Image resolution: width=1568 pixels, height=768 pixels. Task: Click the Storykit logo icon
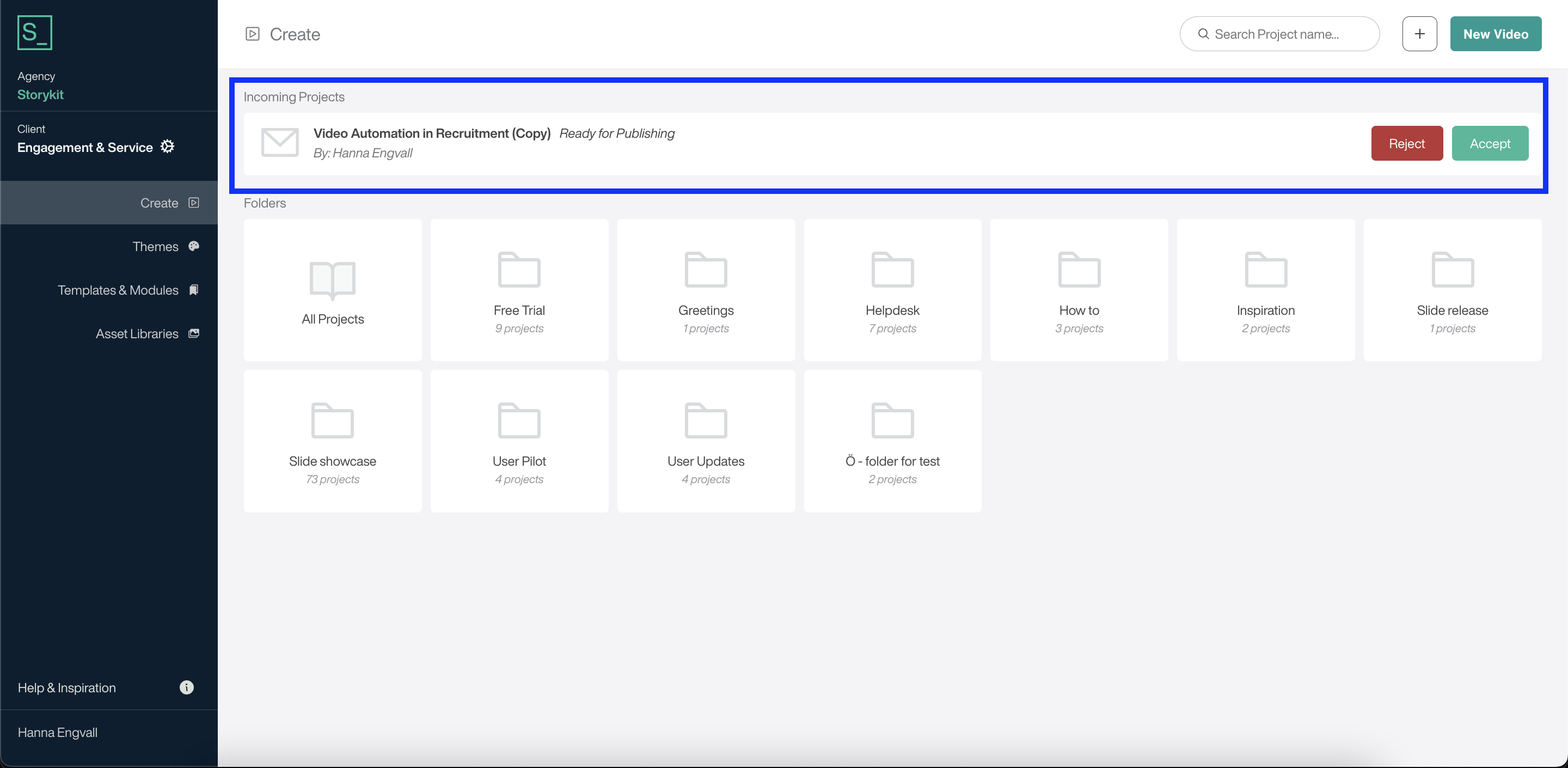[x=35, y=32]
